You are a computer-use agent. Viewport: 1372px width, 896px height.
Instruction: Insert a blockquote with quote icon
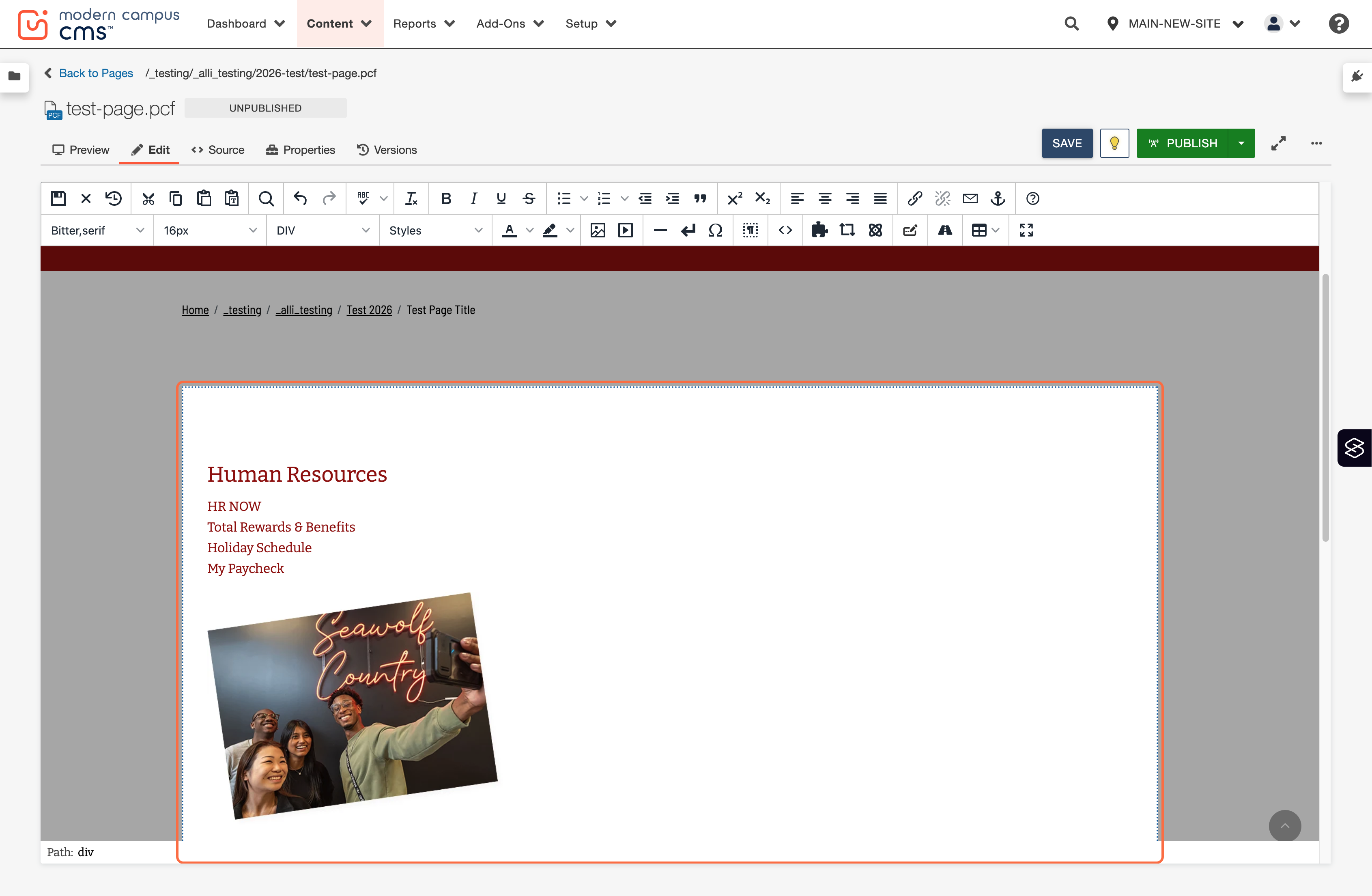[x=700, y=198]
